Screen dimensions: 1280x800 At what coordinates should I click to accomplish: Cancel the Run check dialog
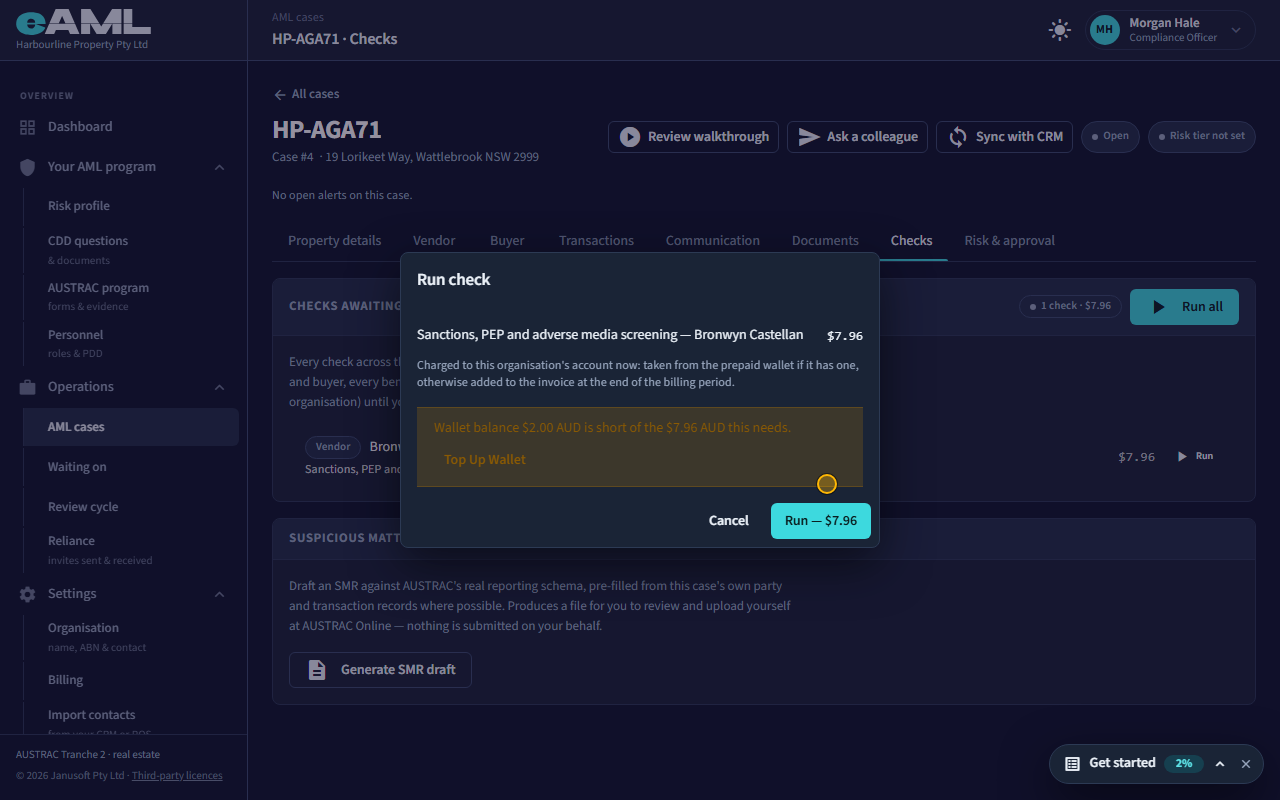tap(729, 521)
